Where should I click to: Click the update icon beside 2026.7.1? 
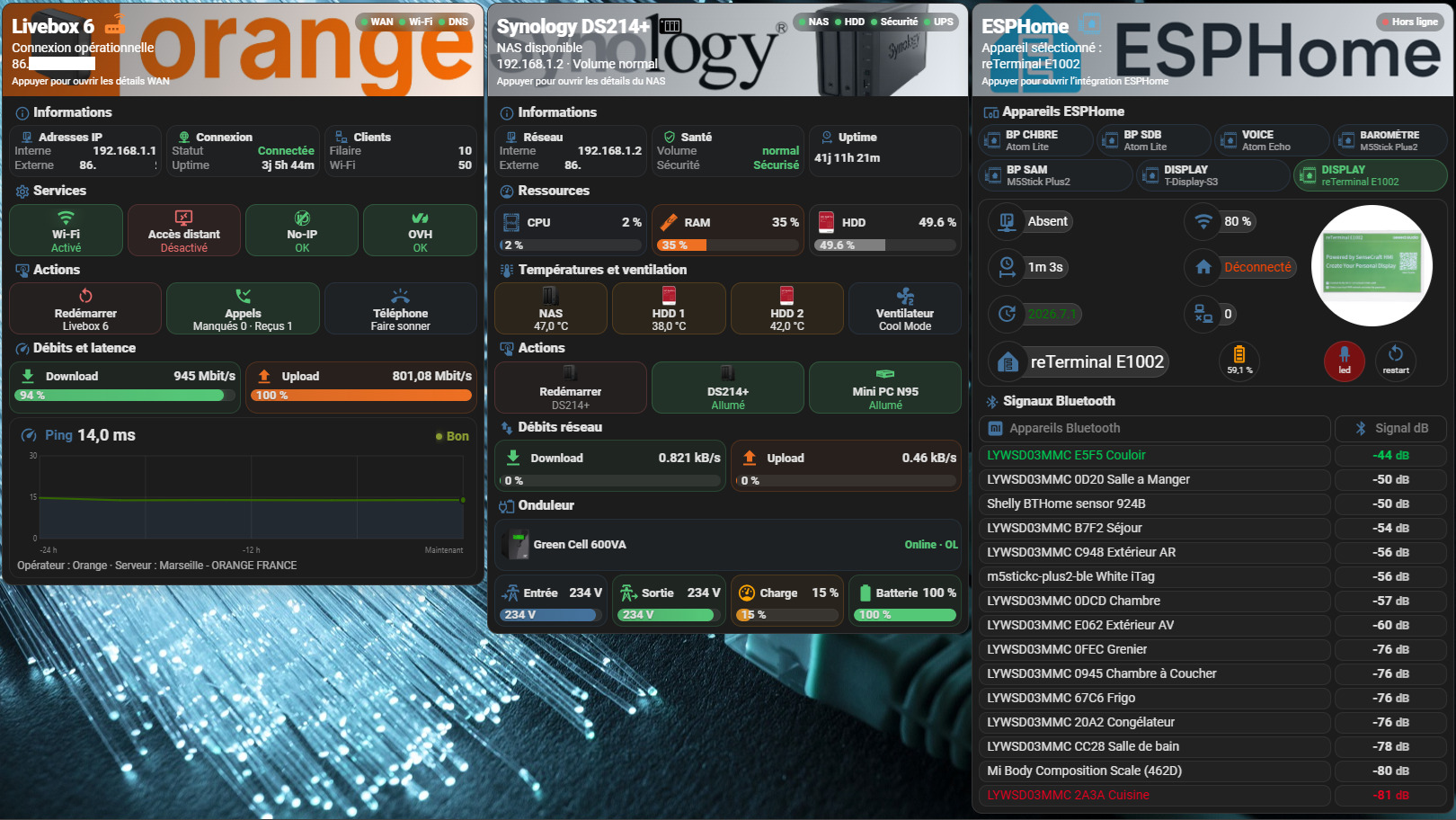tap(1008, 313)
